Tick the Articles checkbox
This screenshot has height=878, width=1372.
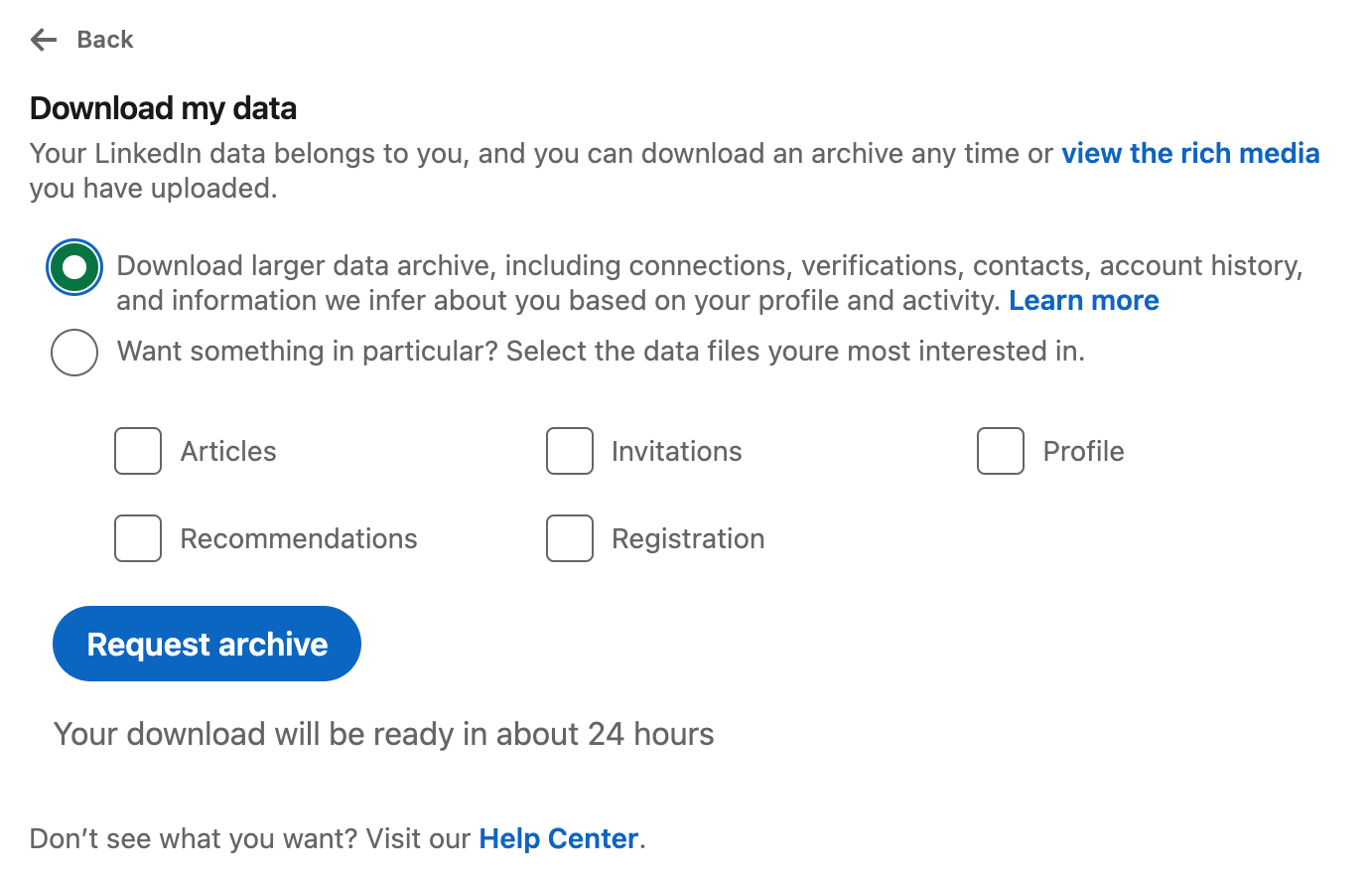click(138, 451)
